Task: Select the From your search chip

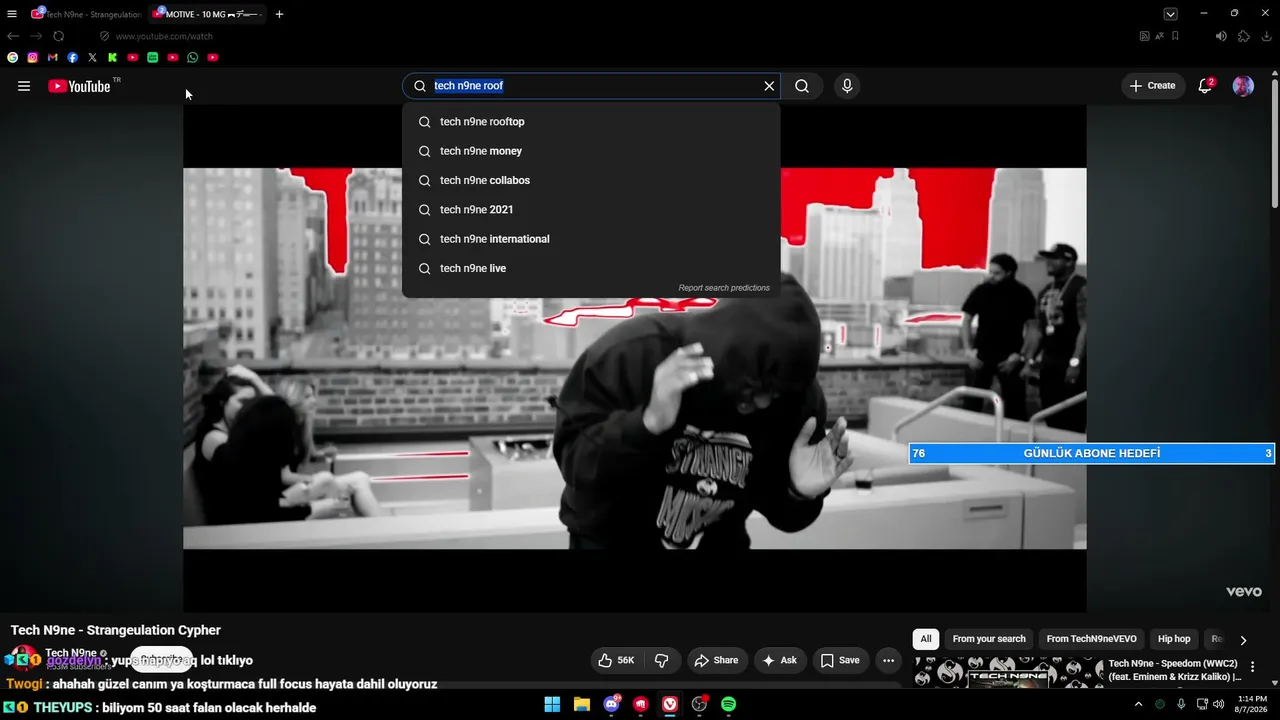Action: tap(989, 639)
